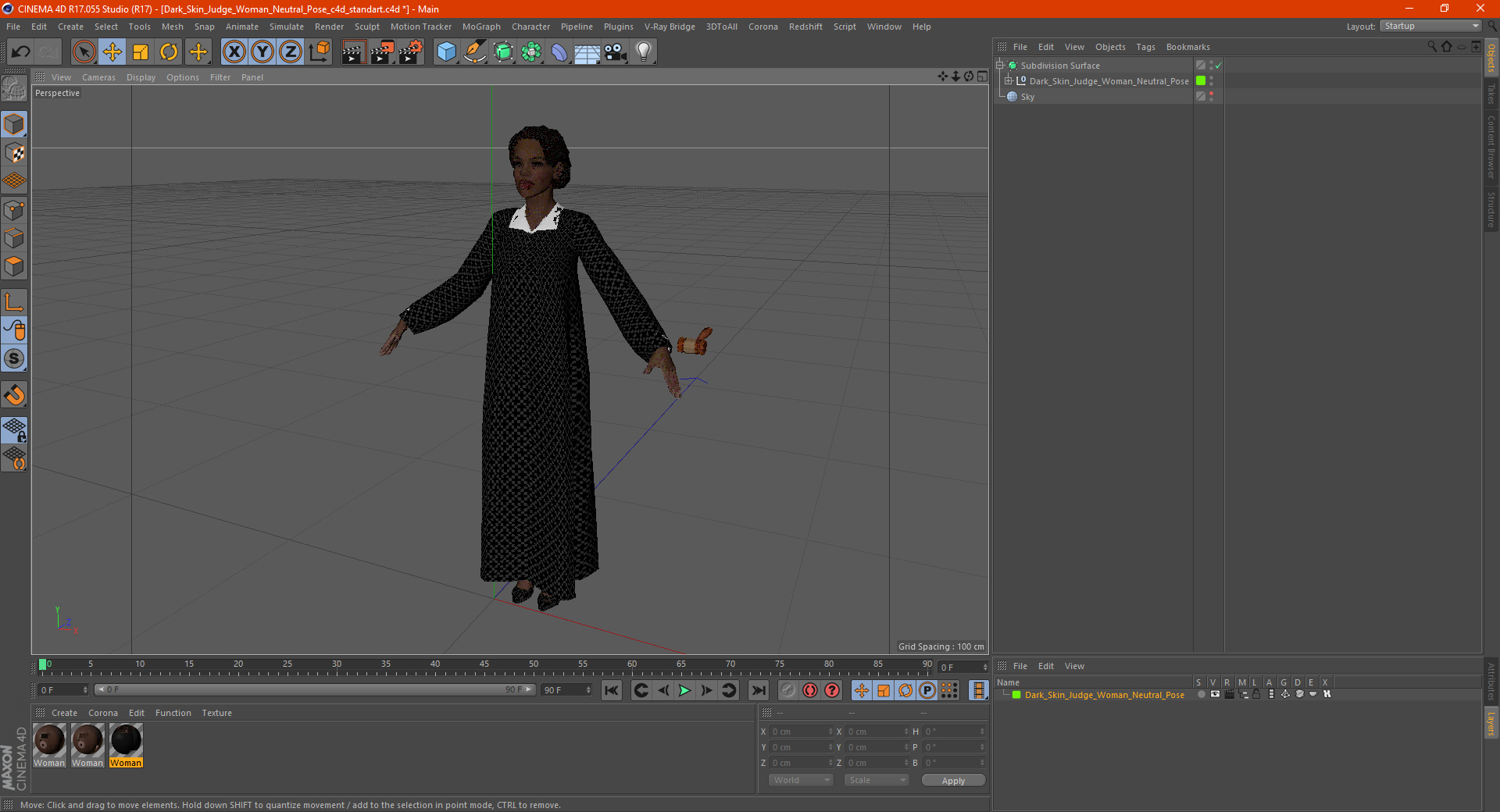This screenshot has height=812, width=1500.
Task: Open Object Manager Tags menu
Action: pyautogui.click(x=1145, y=47)
